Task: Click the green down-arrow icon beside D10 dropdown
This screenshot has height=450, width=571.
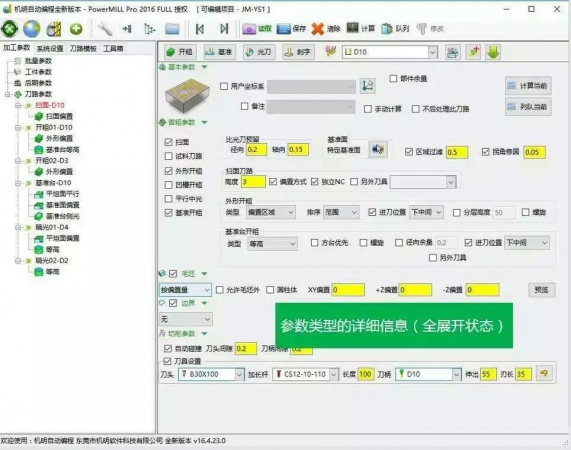Action: click(x=493, y=52)
